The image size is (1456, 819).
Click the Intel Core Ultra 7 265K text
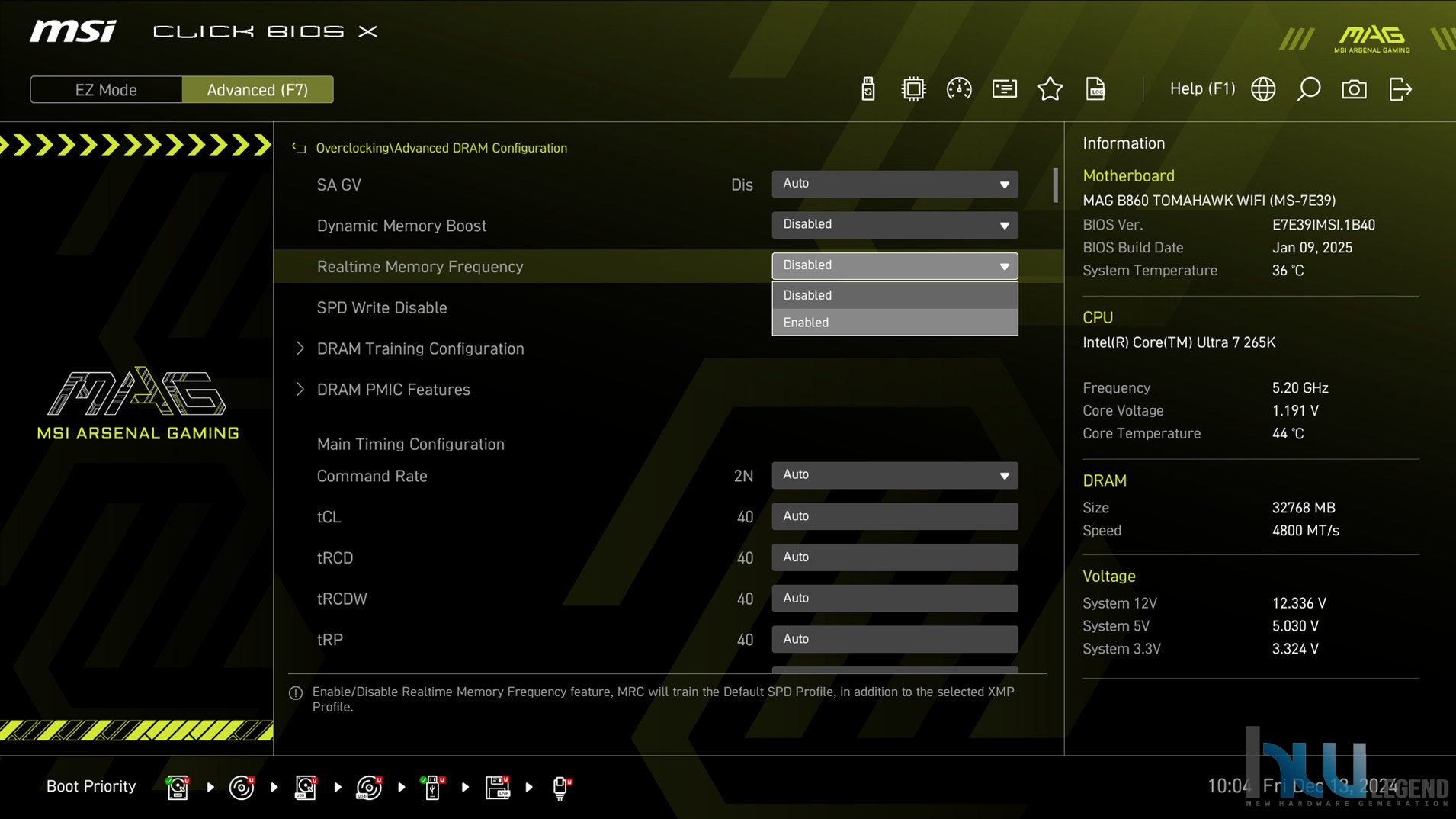point(1179,342)
